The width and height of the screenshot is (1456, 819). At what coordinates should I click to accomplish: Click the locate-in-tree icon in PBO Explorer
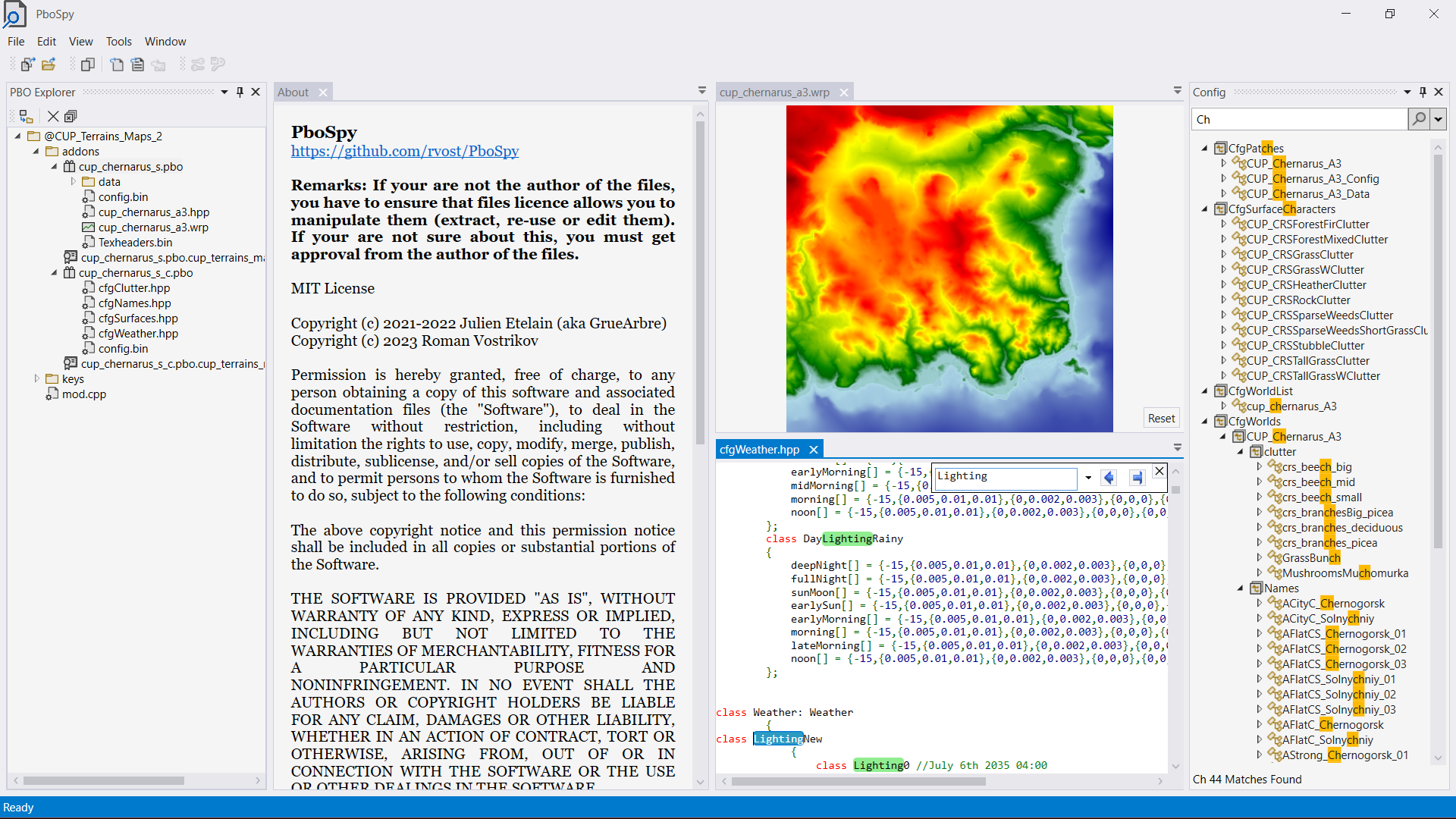26,116
